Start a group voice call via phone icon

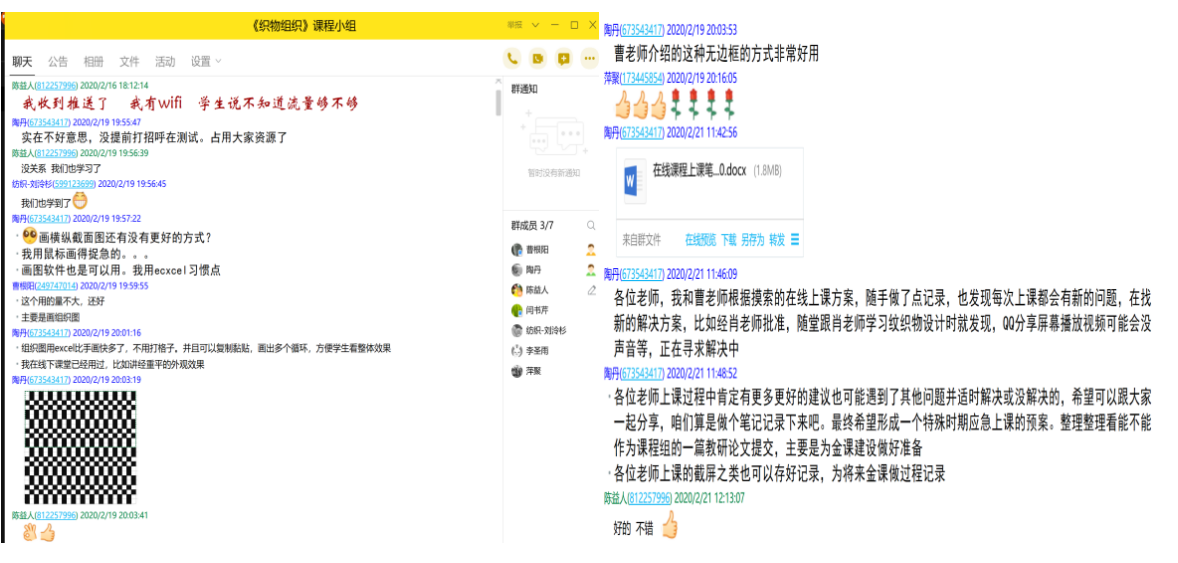coord(512,59)
